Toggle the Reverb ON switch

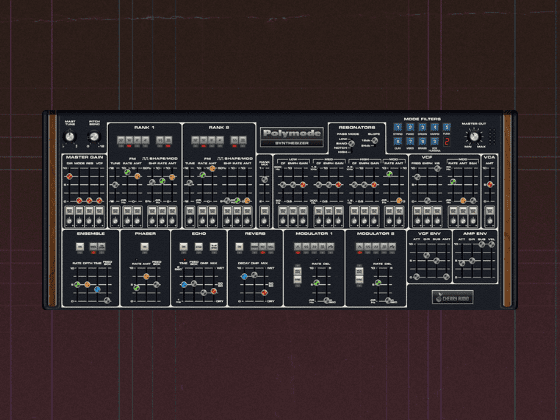239,246
